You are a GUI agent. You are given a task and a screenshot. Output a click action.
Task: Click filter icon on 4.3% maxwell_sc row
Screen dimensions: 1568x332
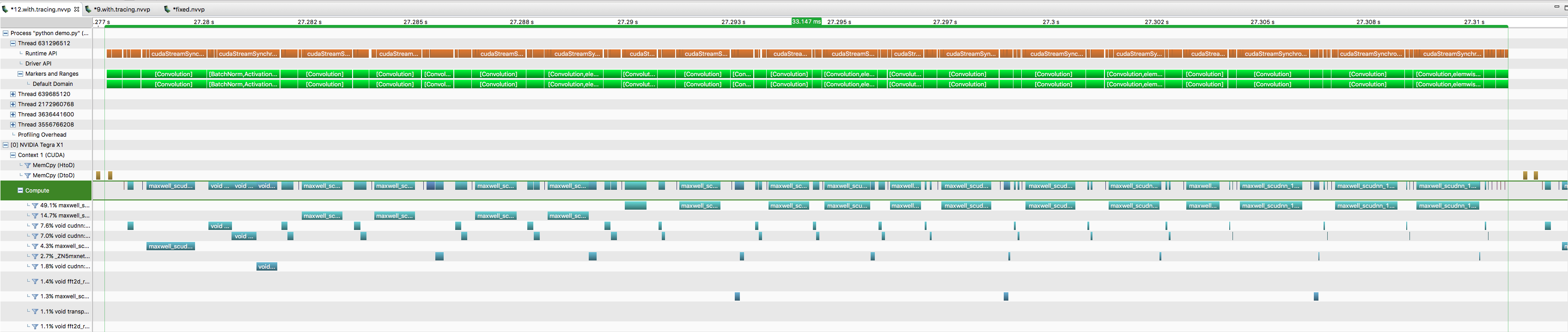[35, 246]
